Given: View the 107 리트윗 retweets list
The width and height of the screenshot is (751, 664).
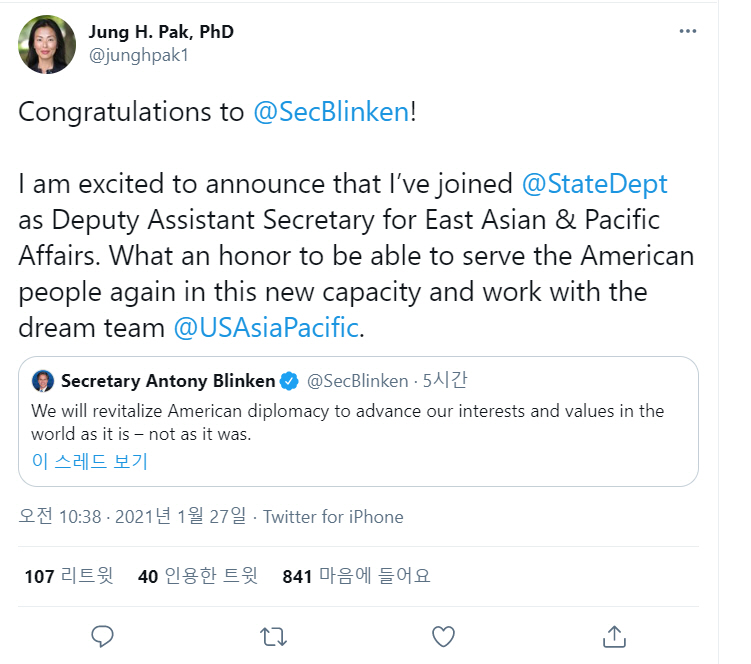Looking at the screenshot, I should click(69, 575).
